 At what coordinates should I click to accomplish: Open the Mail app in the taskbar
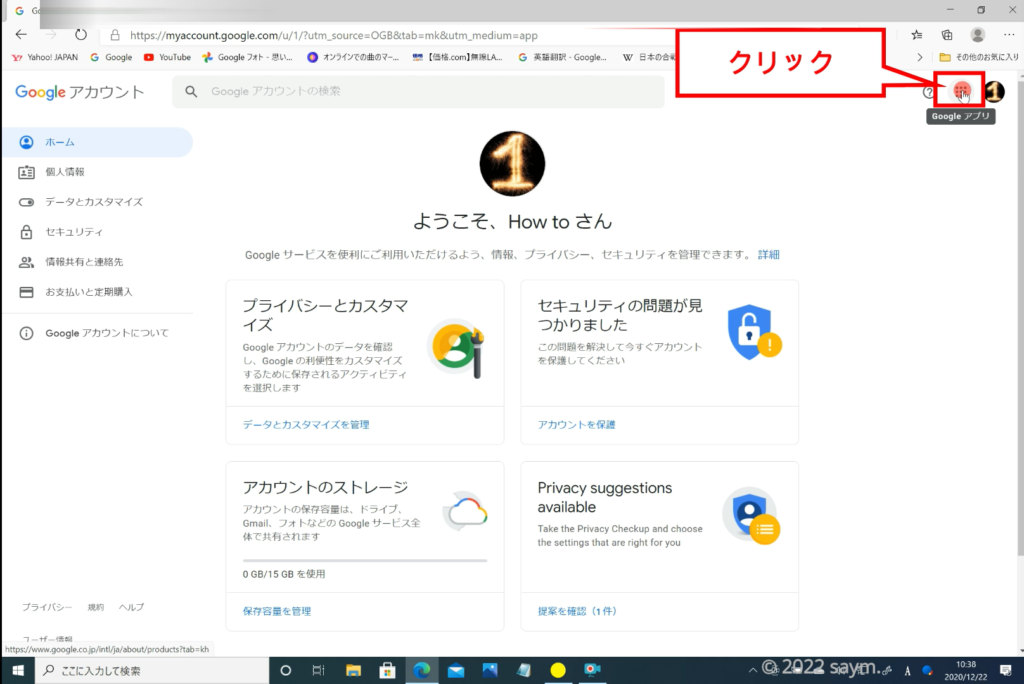[455, 670]
